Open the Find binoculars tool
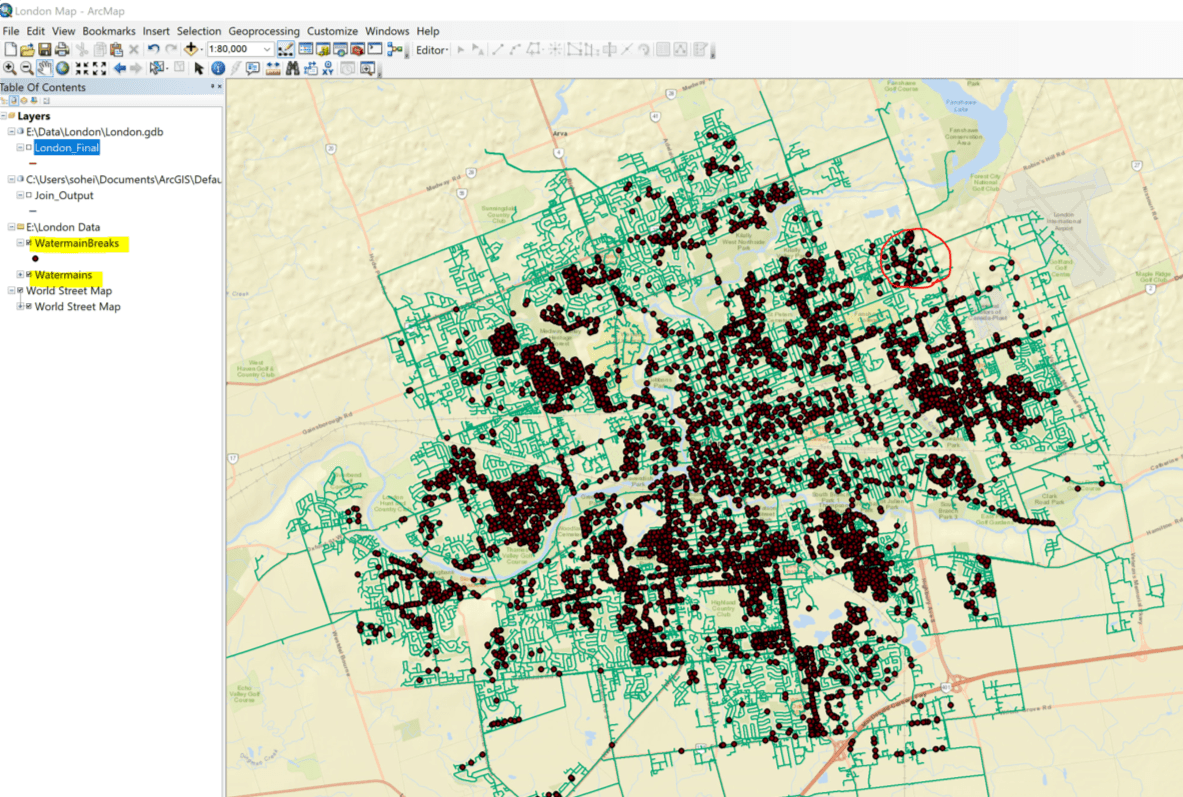 292,69
